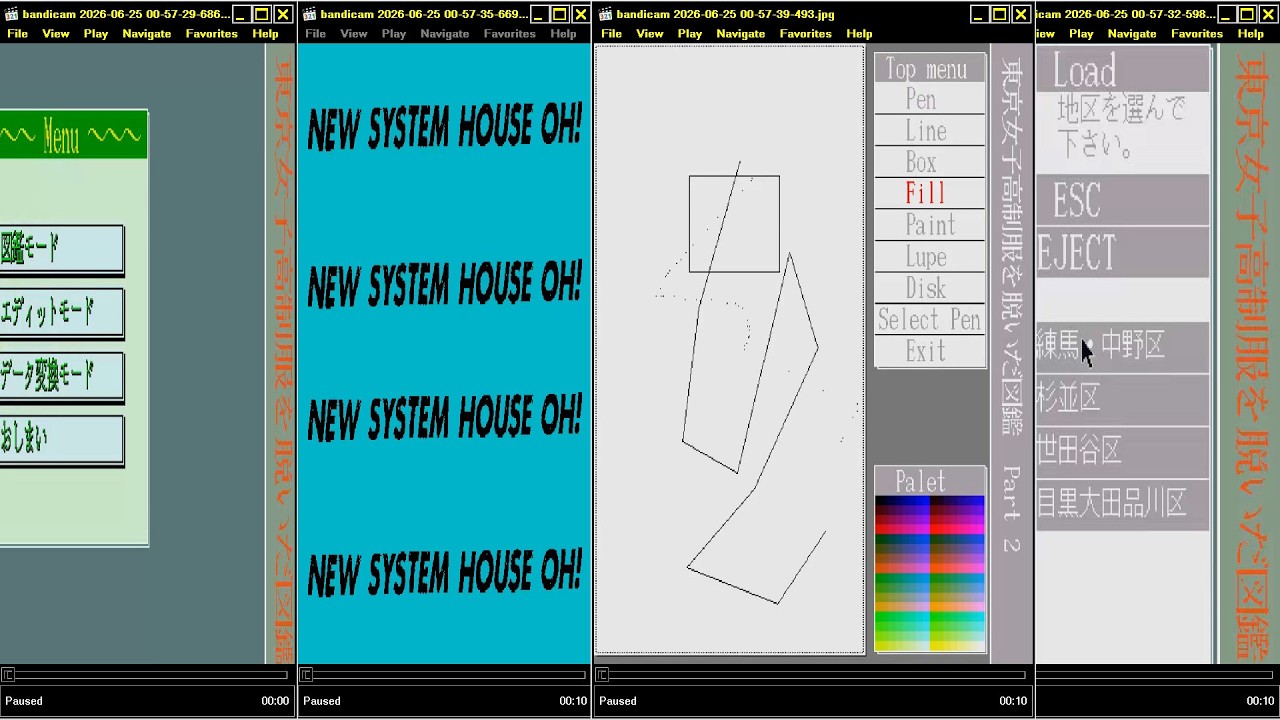Click greyed Navigate menu in the 00-57-35 window
Screen dimensions: 1280x720
[445, 33]
